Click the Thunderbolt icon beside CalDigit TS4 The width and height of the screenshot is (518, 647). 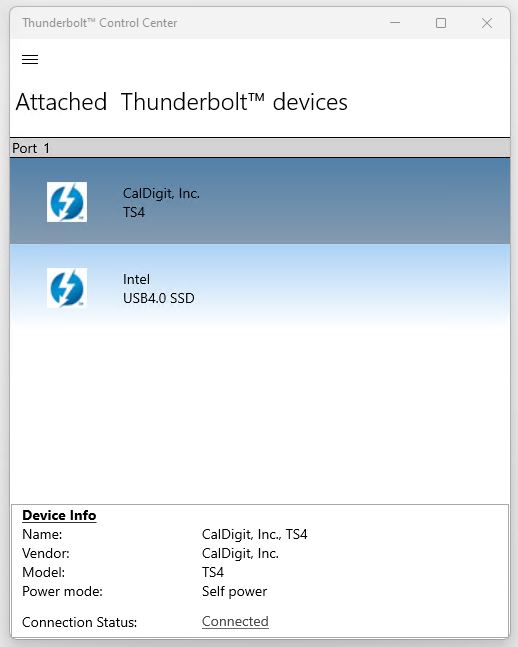pyautogui.click(x=67, y=202)
